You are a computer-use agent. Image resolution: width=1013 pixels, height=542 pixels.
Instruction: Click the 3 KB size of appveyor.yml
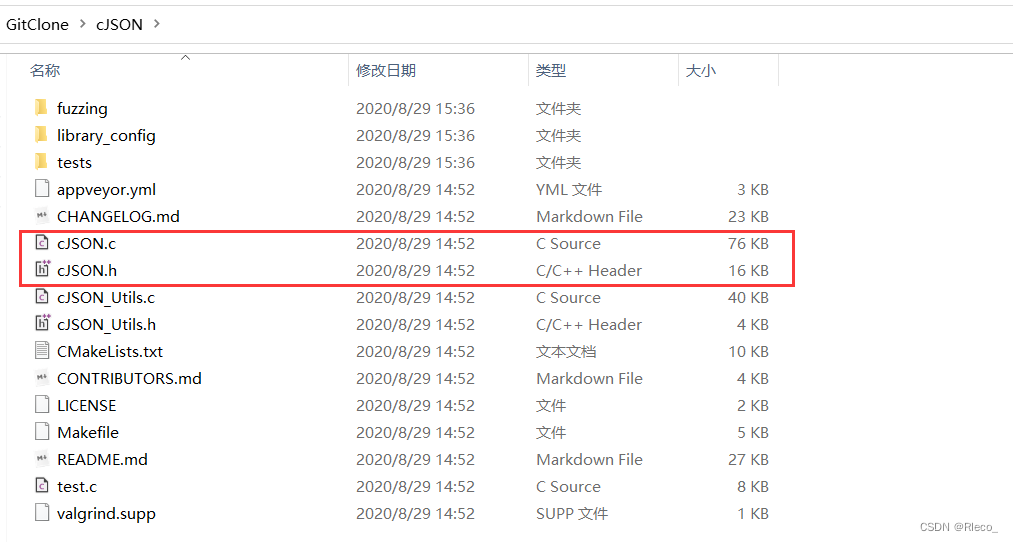(x=753, y=190)
